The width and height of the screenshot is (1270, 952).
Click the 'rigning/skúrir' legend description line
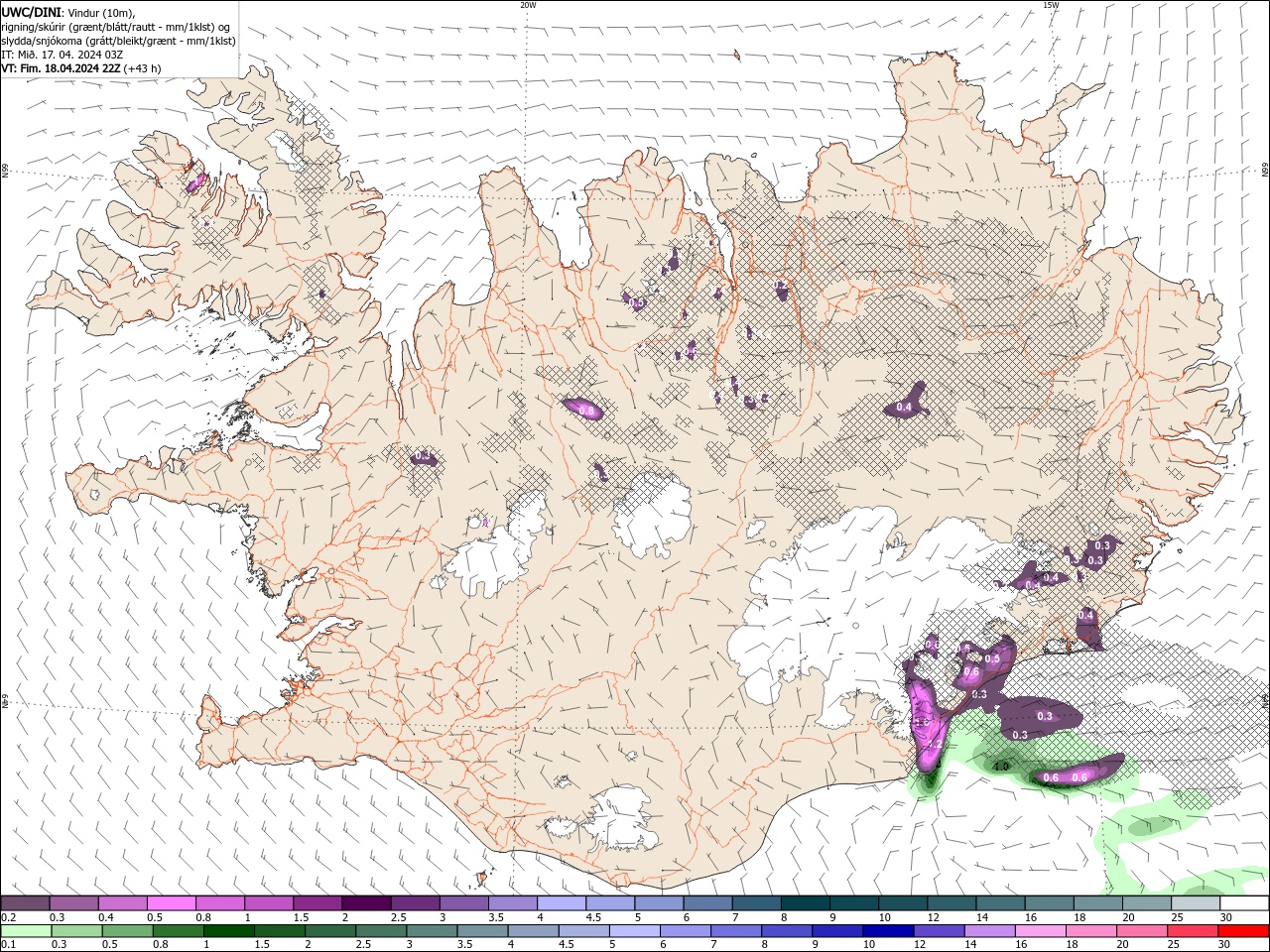click(x=117, y=27)
